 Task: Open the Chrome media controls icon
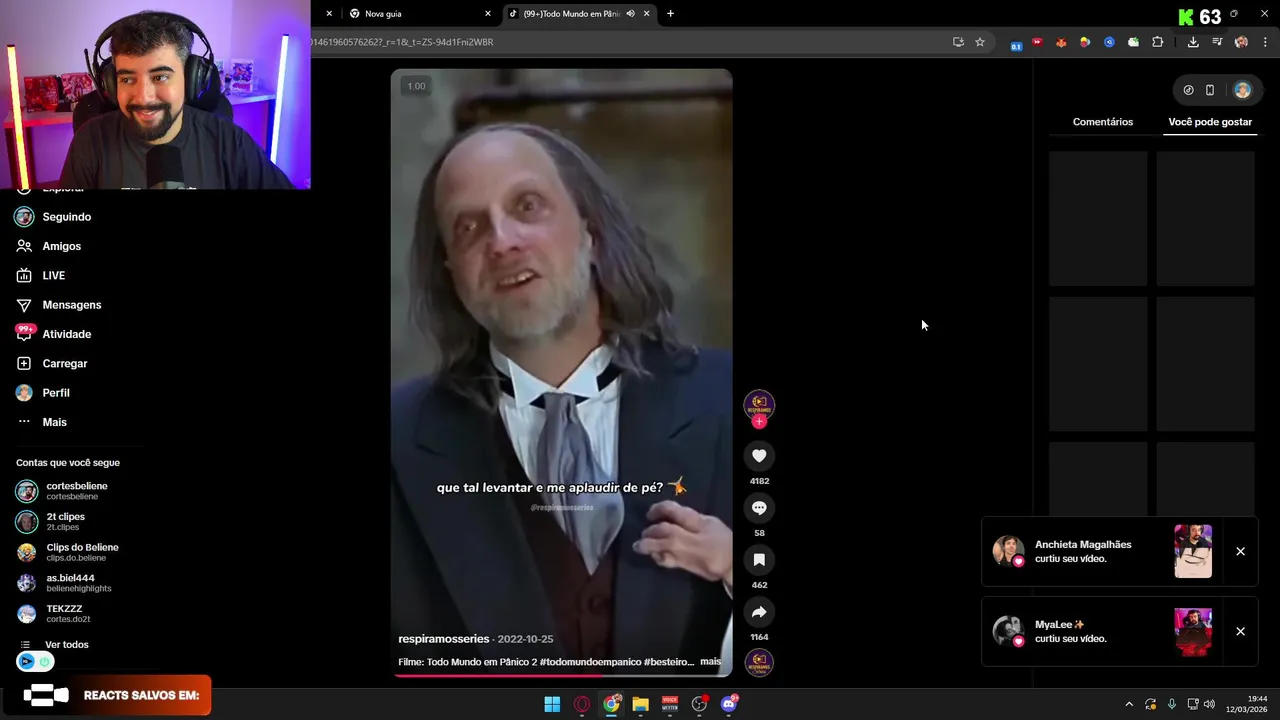1217,42
